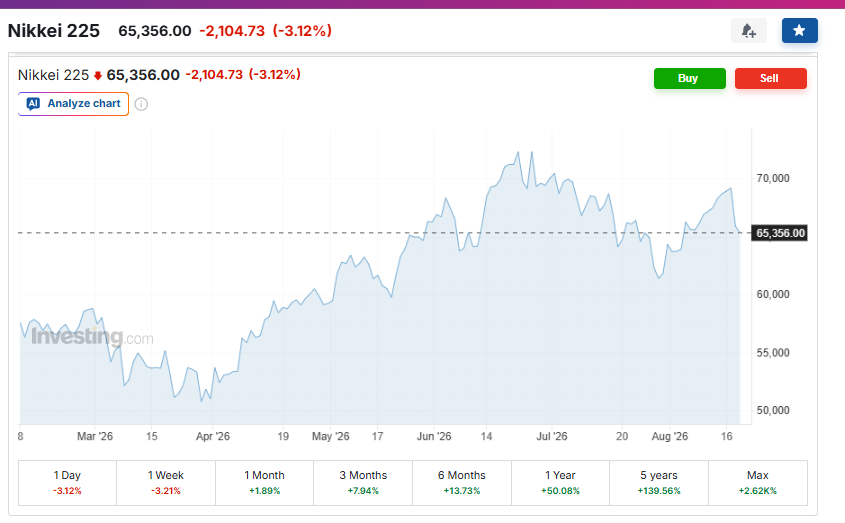Click the red down arrow beside Nikkei 225
845x523 pixels.
pos(98,75)
